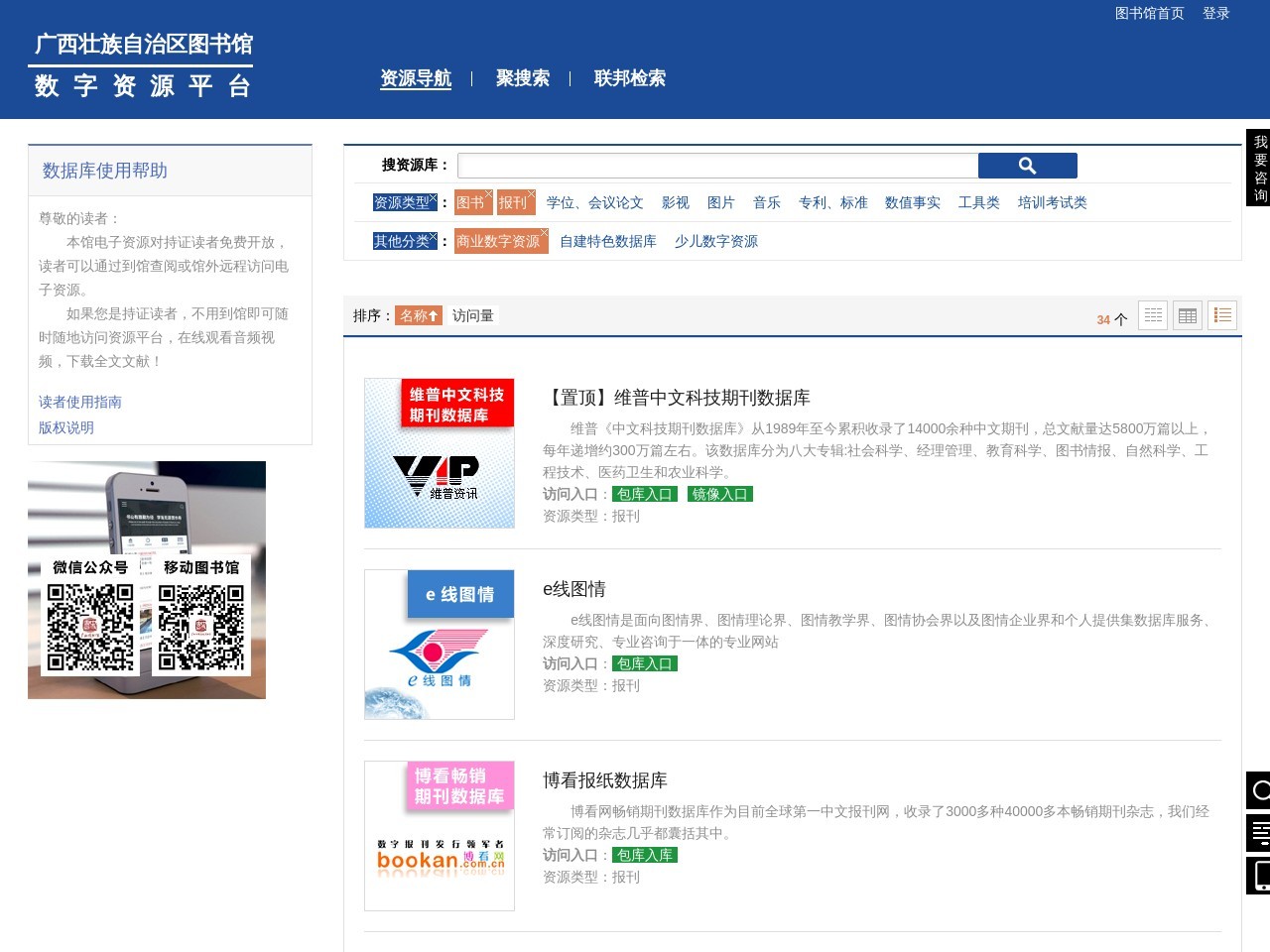Click the search circle icon in the right sidebar
Screen dimensions: 1270x952
1258,790
